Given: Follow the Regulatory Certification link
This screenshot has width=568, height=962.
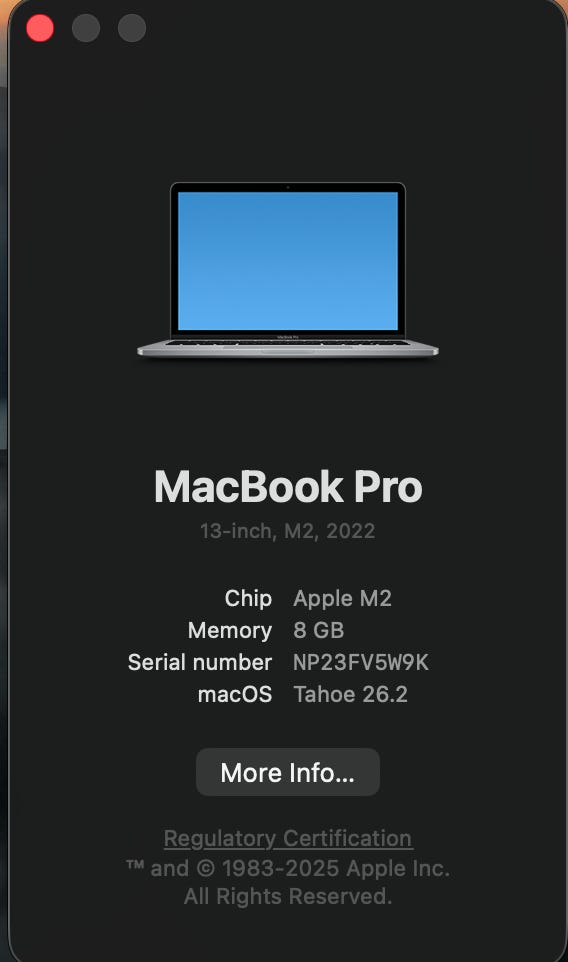Looking at the screenshot, I should pos(288,838).
